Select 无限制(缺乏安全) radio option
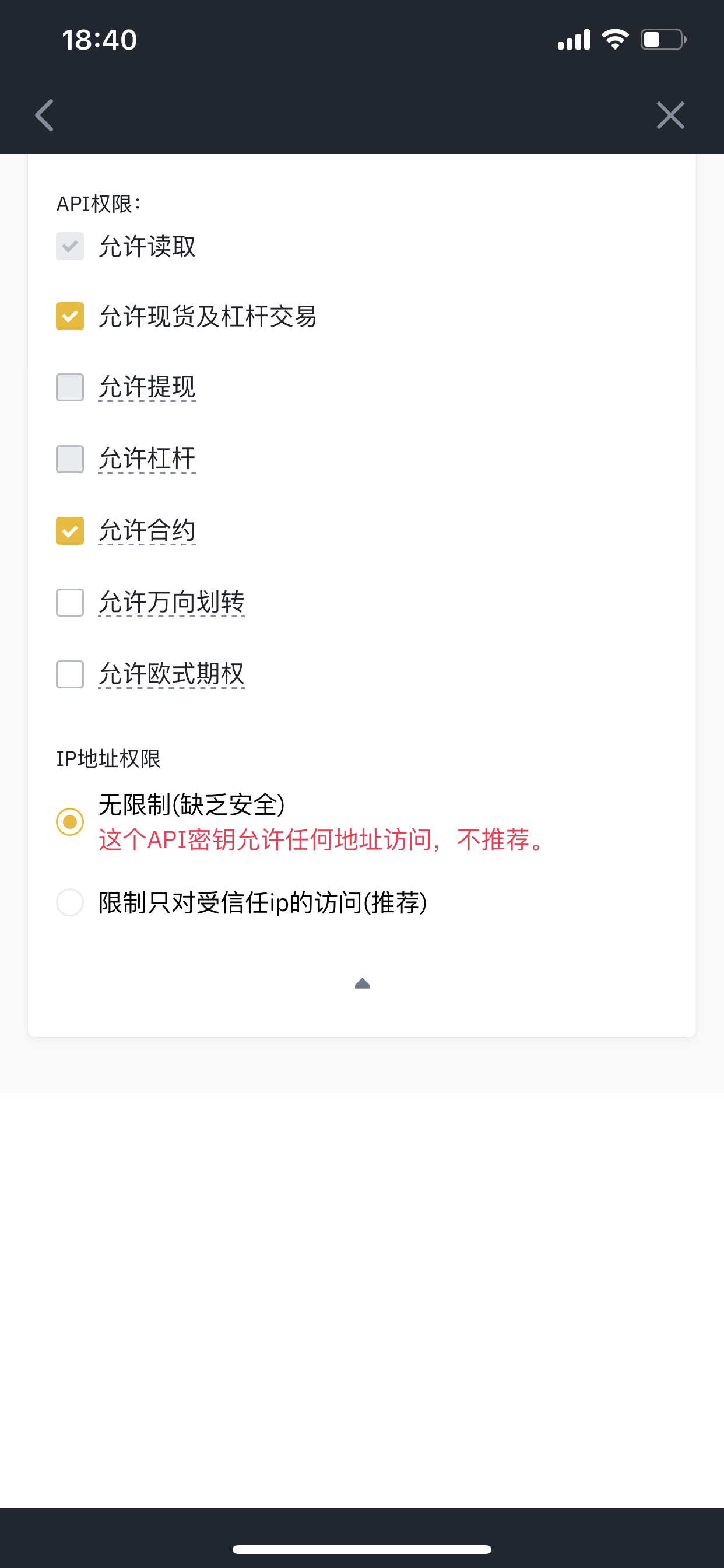The height and width of the screenshot is (1568, 724). coord(70,822)
